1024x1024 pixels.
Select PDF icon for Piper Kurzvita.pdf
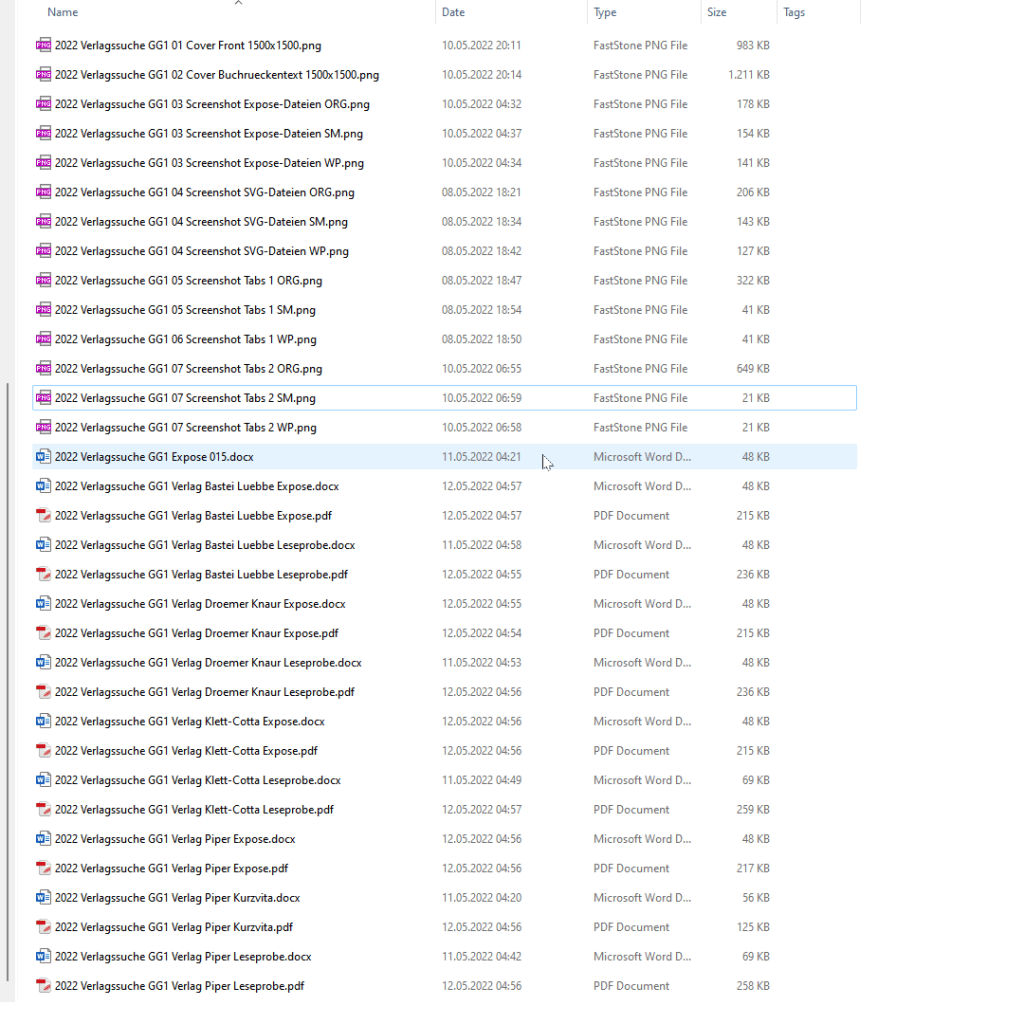click(43, 927)
